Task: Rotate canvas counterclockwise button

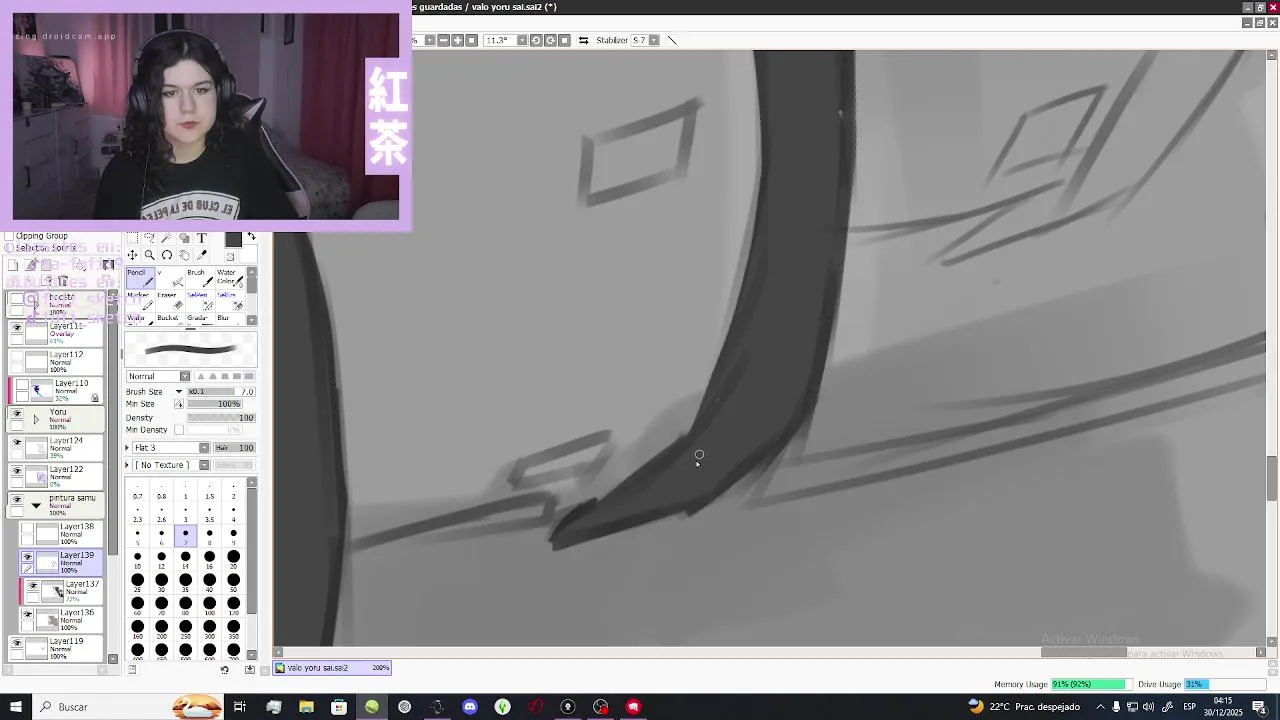Action: click(536, 40)
